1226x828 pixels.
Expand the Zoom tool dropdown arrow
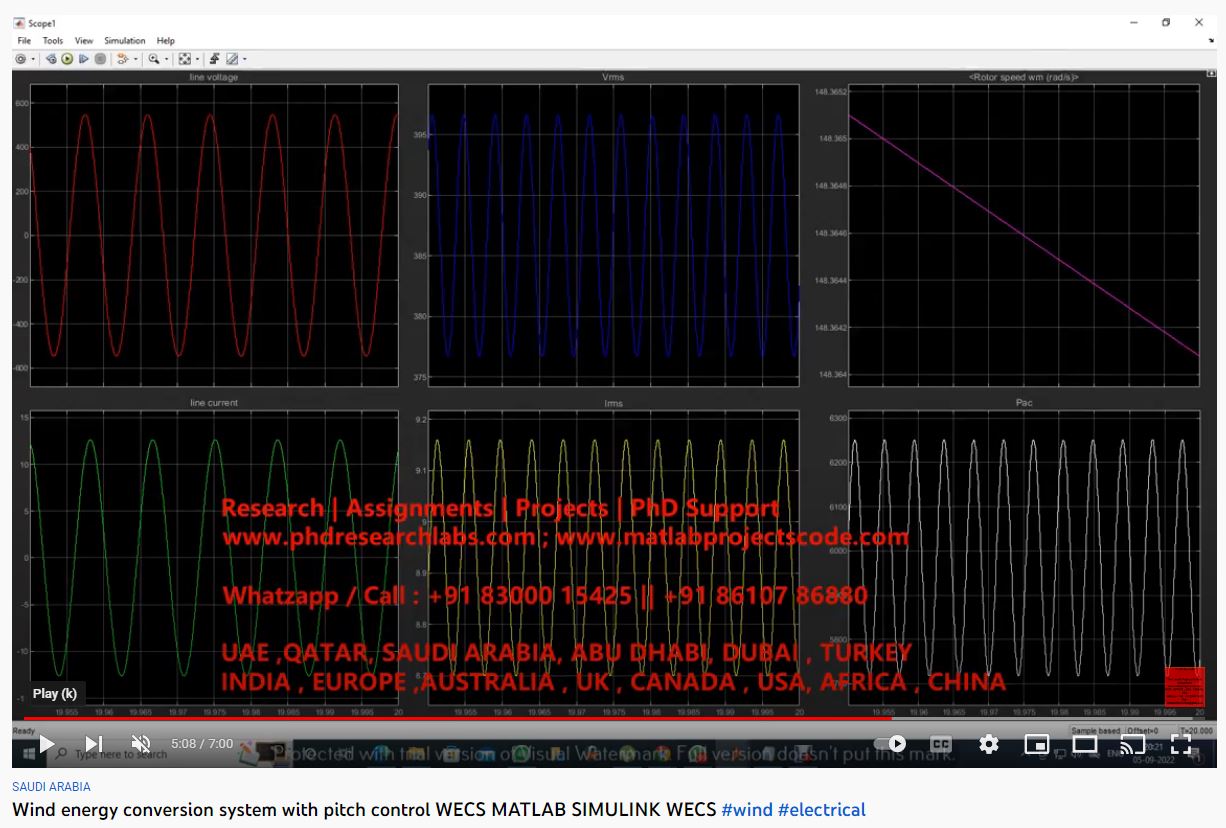coord(166,60)
